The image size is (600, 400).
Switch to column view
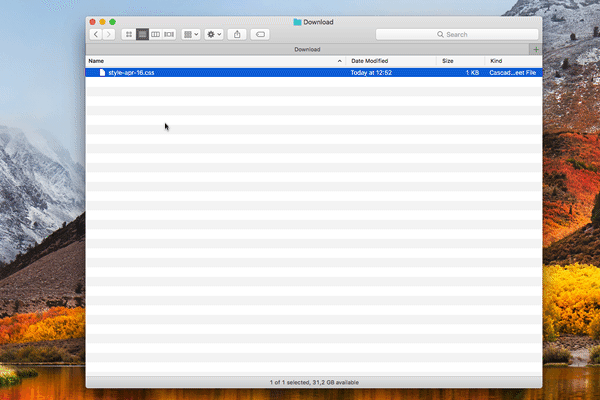[x=155, y=34]
